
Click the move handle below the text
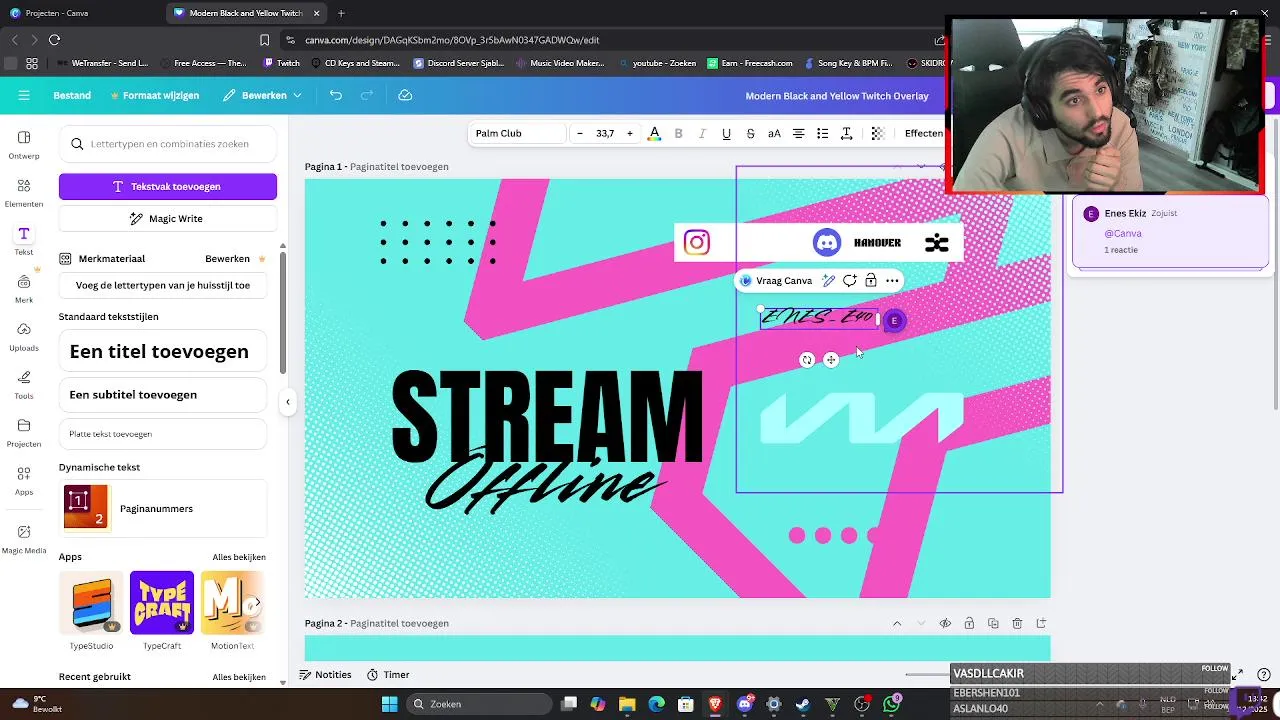tap(831, 360)
